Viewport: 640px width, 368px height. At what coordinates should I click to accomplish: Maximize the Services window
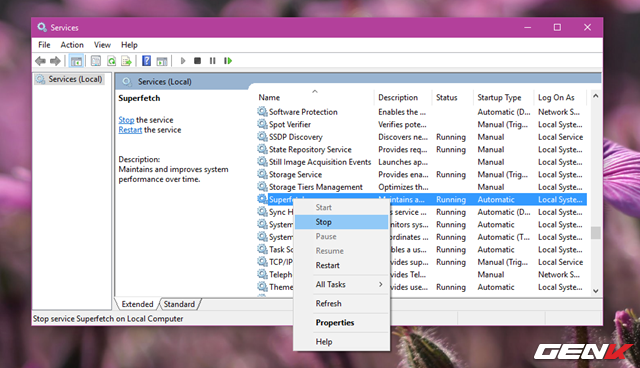pyautogui.click(x=557, y=27)
